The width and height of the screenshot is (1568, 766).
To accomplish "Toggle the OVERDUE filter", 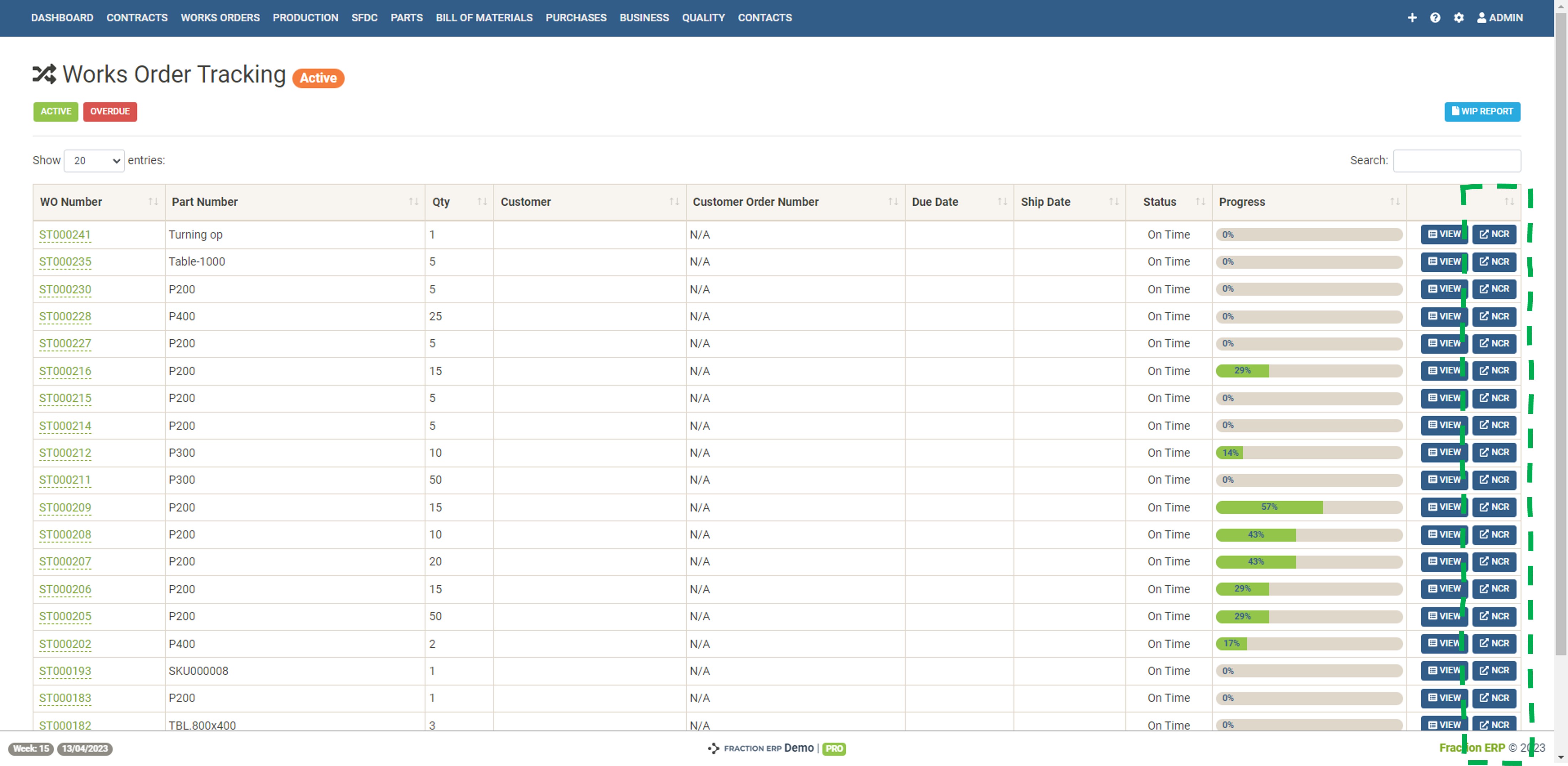I will (109, 112).
